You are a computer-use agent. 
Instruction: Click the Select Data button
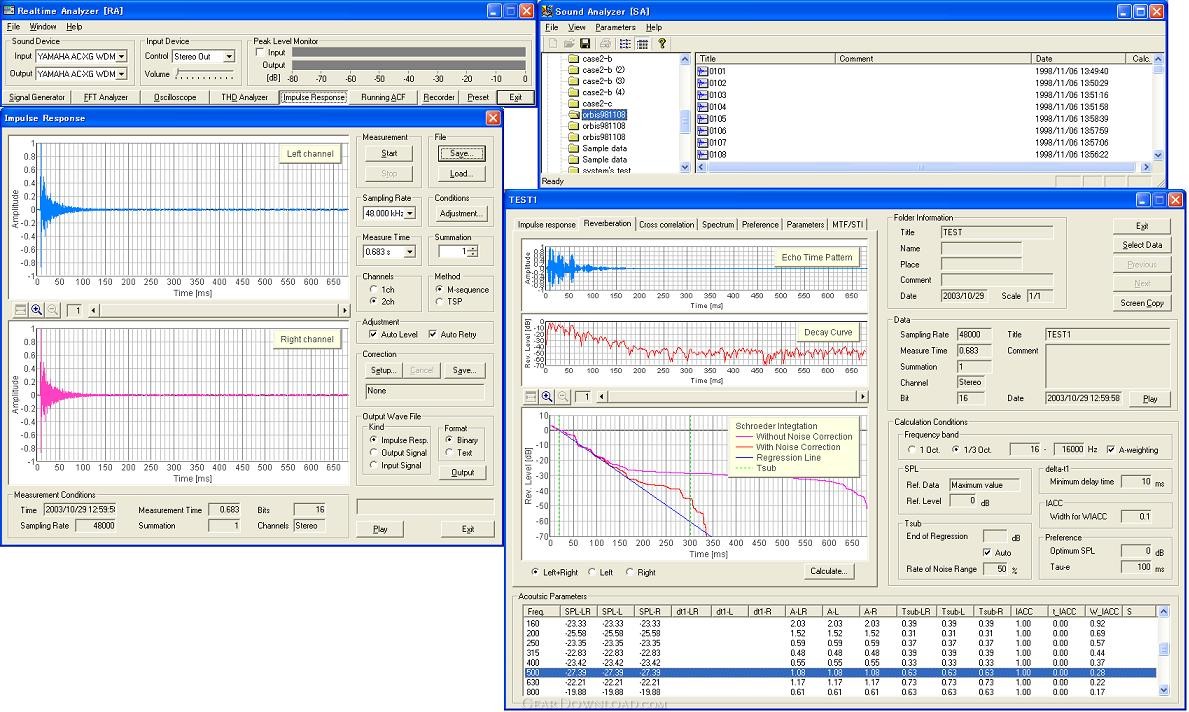(1142, 245)
